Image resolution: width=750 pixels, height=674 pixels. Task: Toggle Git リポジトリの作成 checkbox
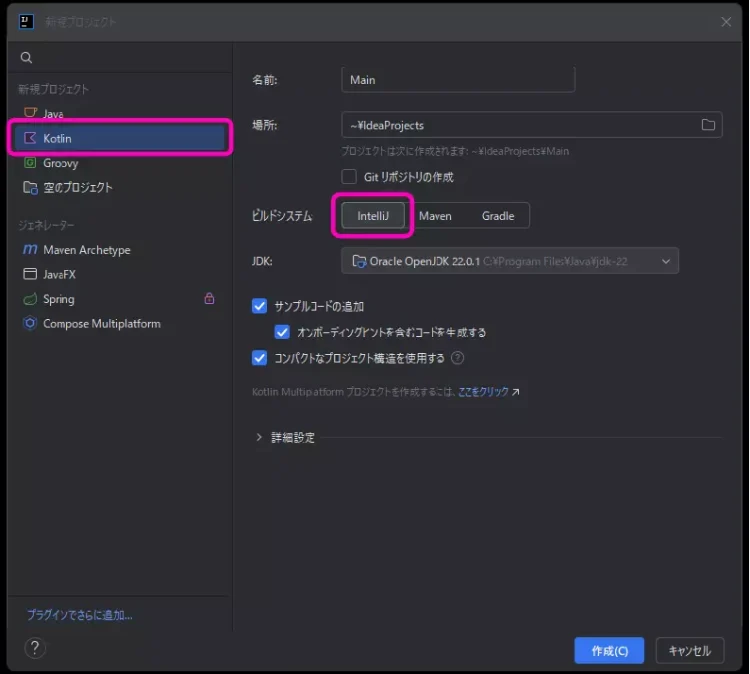pyautogui.click(x=349, y=177)
